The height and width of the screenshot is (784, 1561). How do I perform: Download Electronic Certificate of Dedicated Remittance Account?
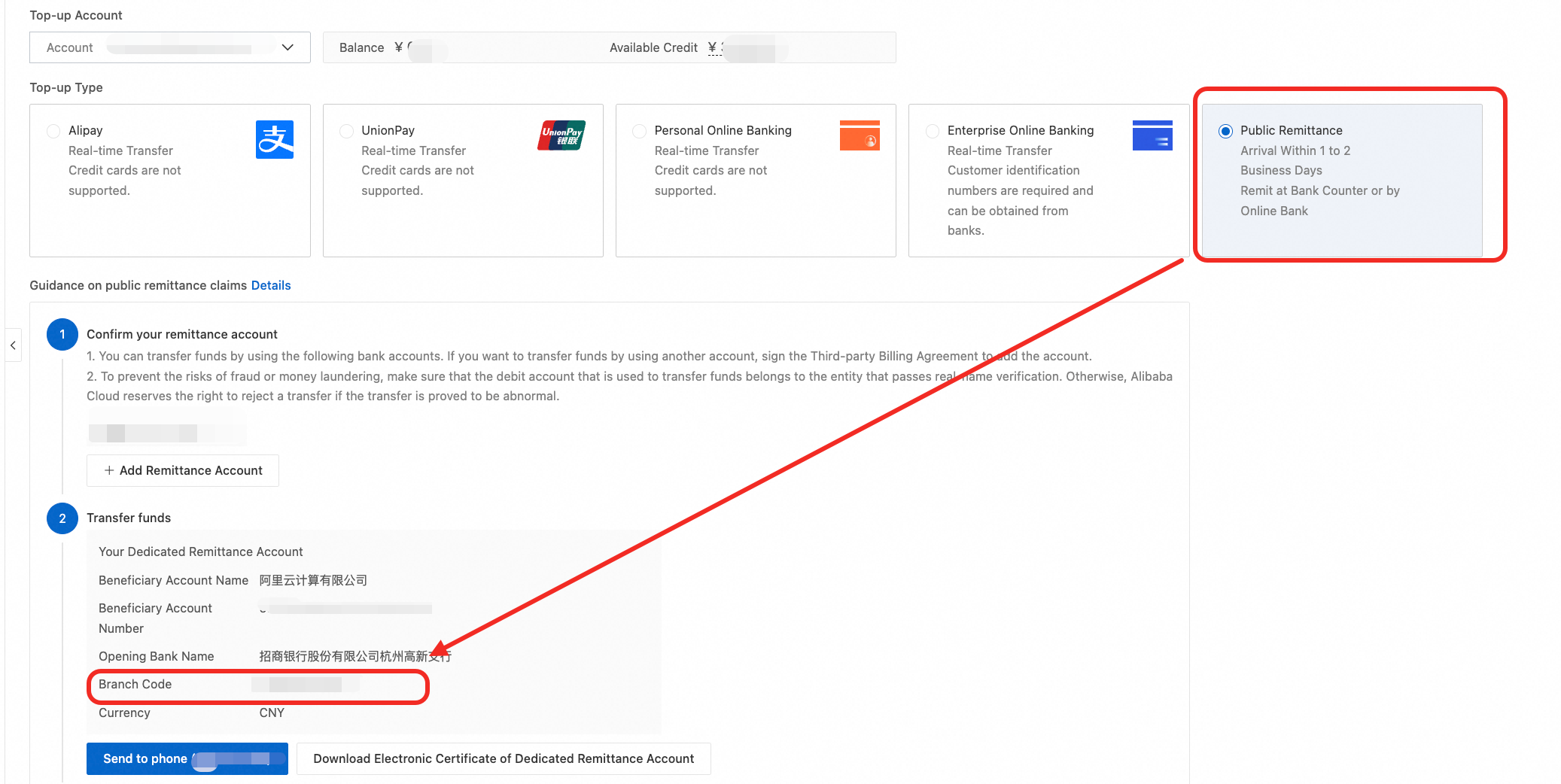[504, 758]
